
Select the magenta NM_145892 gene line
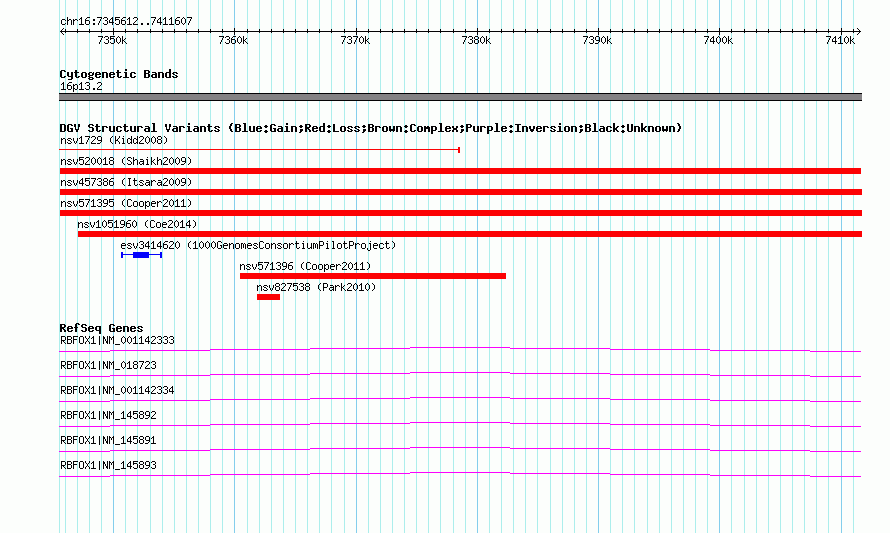click(460, 424)
